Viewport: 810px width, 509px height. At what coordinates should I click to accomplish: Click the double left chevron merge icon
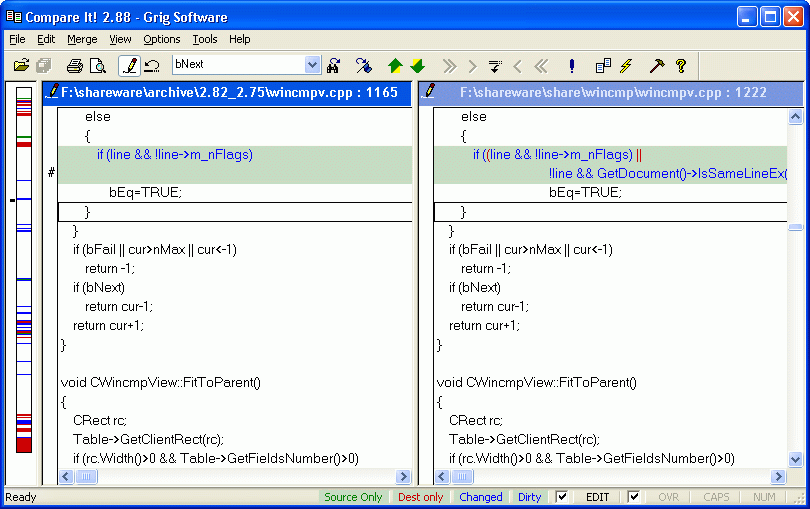tap(540, 66)
